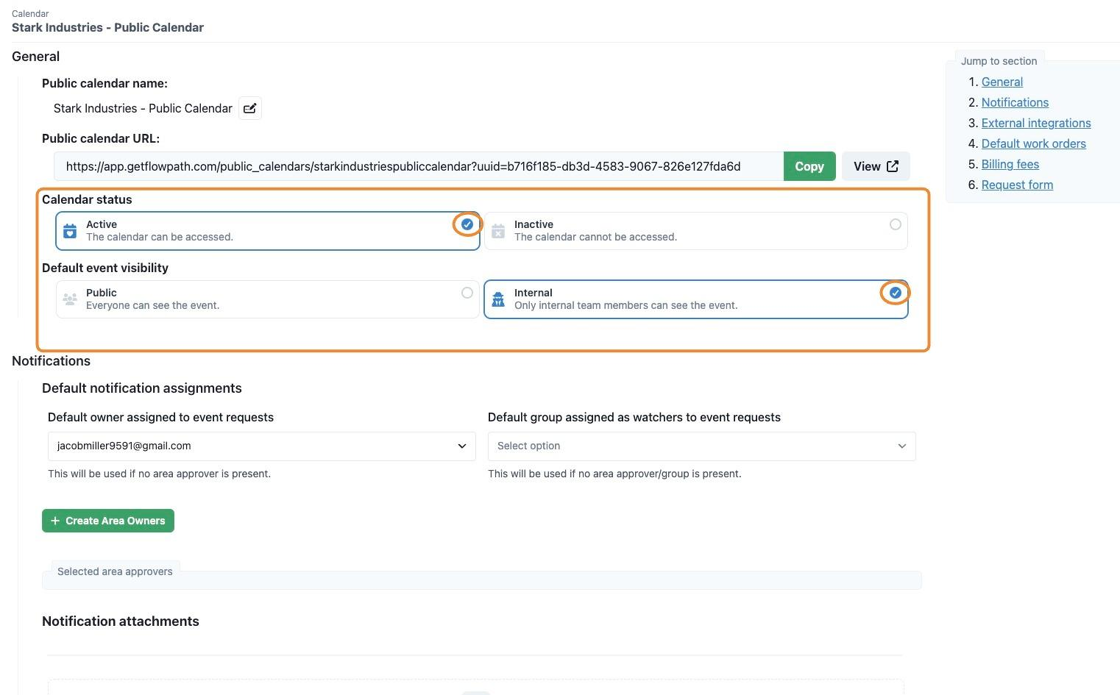Choose Public default event visibility radio
The height and width of the screenshot is (695, 1120).
tap(467, 293)
